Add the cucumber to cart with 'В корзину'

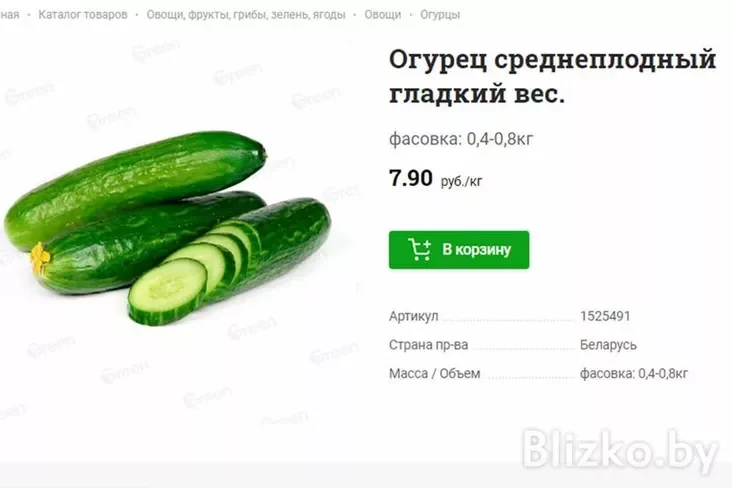pyautogui.click(x=459, y=250)
